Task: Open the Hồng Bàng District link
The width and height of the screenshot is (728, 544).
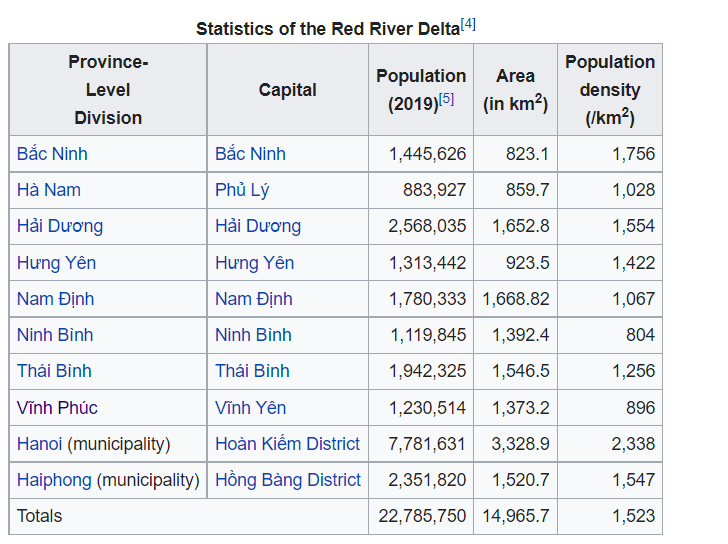Action: [x=288, y=480]
